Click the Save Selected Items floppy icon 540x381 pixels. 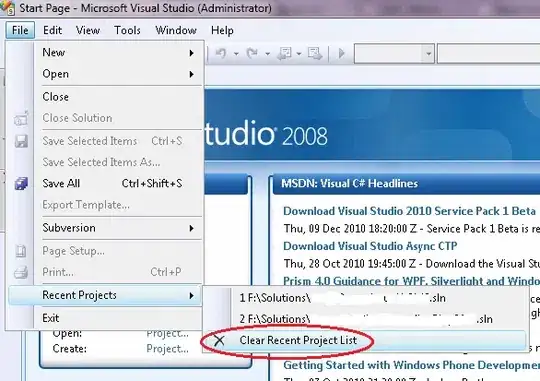point(21,141)
